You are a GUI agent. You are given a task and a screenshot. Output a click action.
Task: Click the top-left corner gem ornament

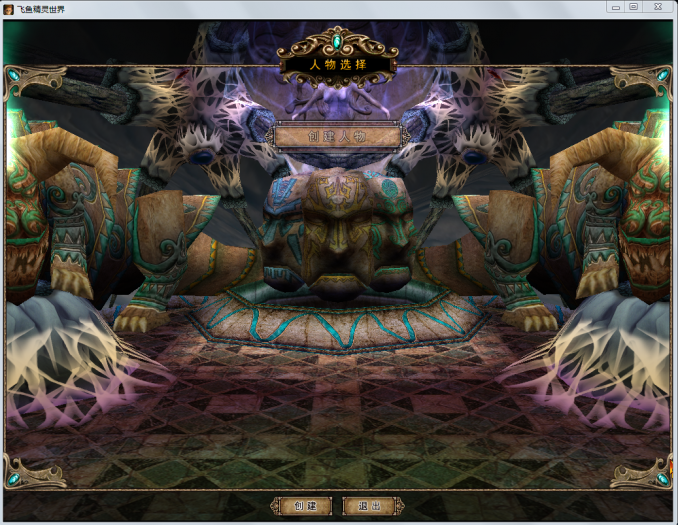[x=14, y=75]
